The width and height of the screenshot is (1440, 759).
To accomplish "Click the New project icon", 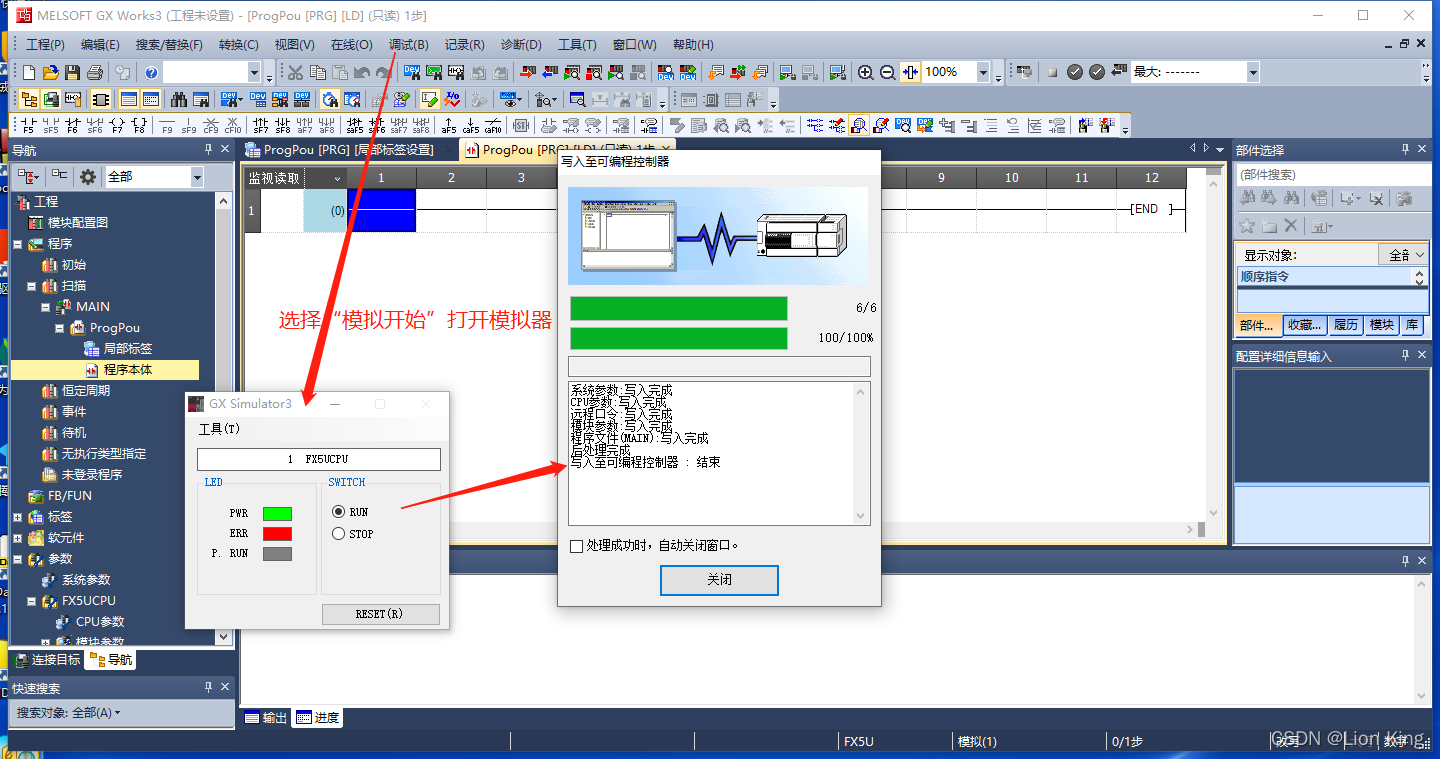I will point(28,73).
